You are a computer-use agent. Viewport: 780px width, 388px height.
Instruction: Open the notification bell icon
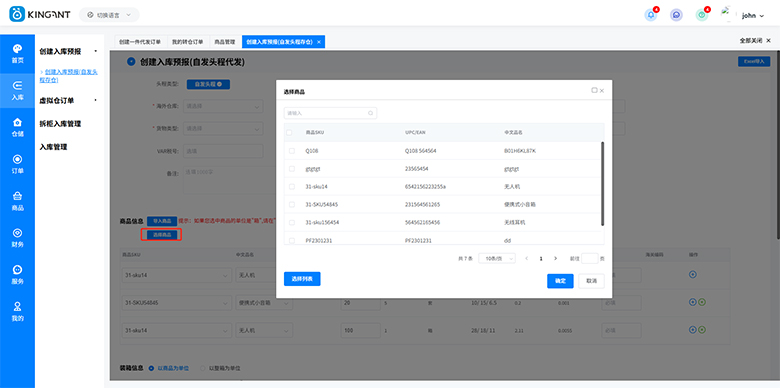tap(651, 15)
